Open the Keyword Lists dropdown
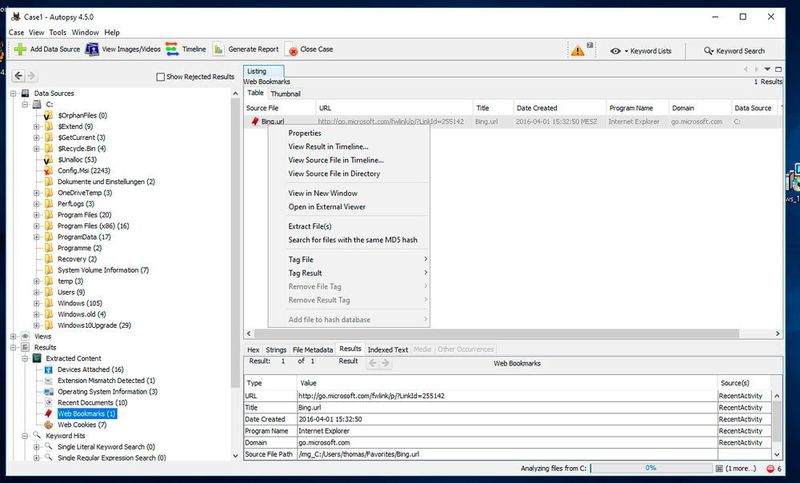 [x=641, y=50]
